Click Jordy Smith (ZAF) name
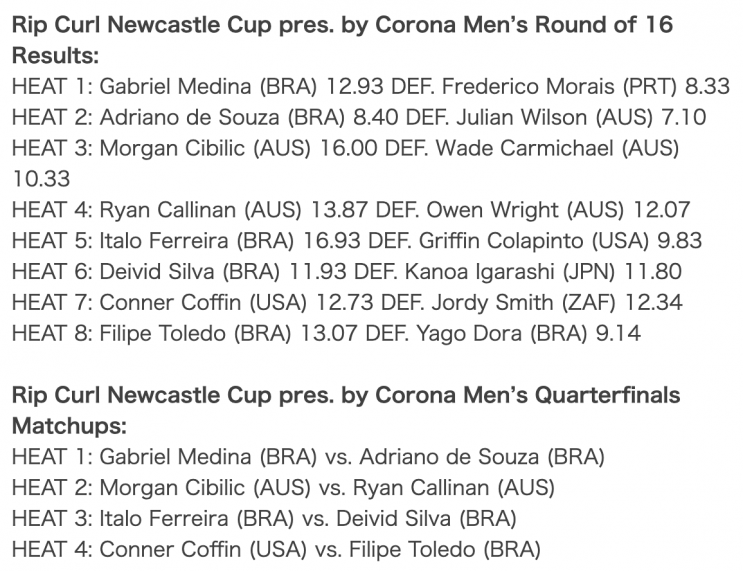Screen dimensions: 743x571 [x=523, y=302]
